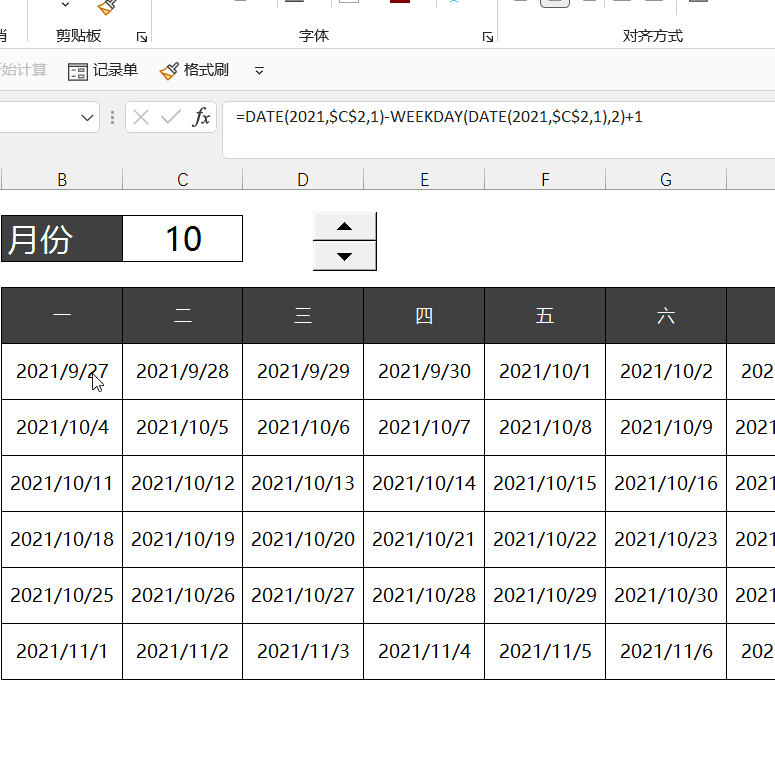Select cell containing 2021/10/14
Viewport: 775px width, 782px height.
[424, 483]
